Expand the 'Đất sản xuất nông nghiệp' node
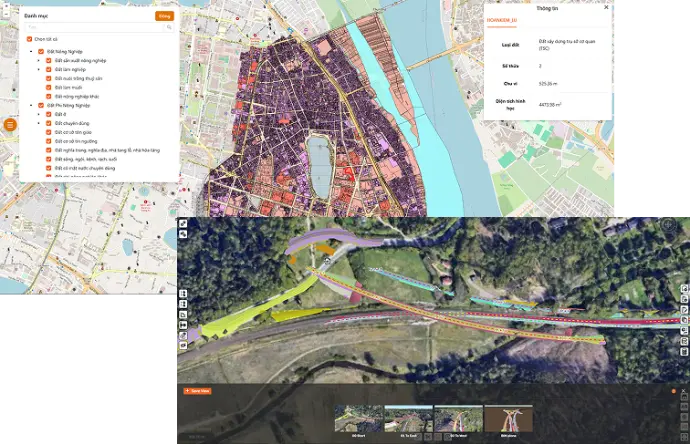690x444 pixels. tap(38, 60)
